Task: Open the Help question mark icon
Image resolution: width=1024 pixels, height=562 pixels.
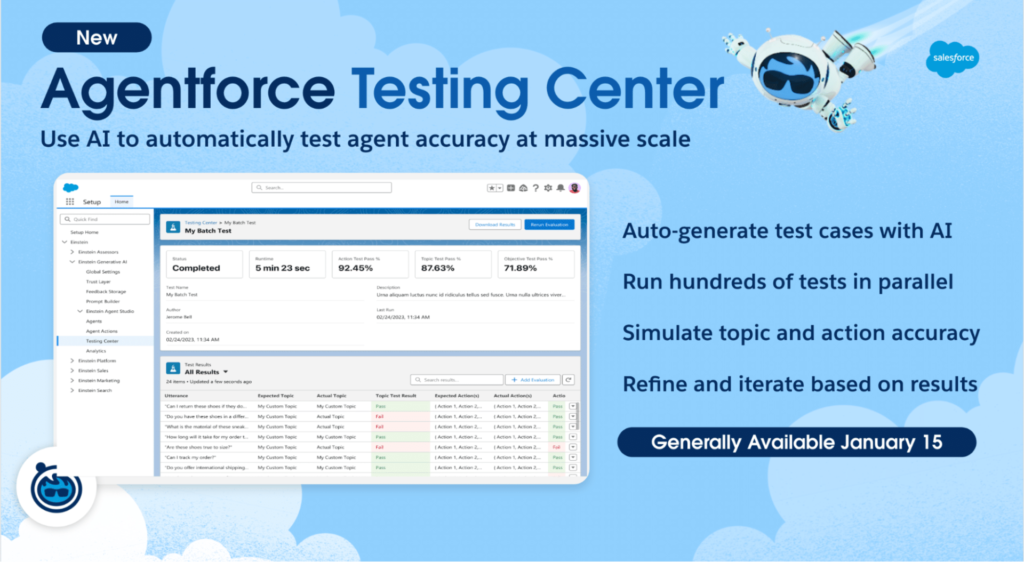Action: pyautogui.click(x=535, y=187)
